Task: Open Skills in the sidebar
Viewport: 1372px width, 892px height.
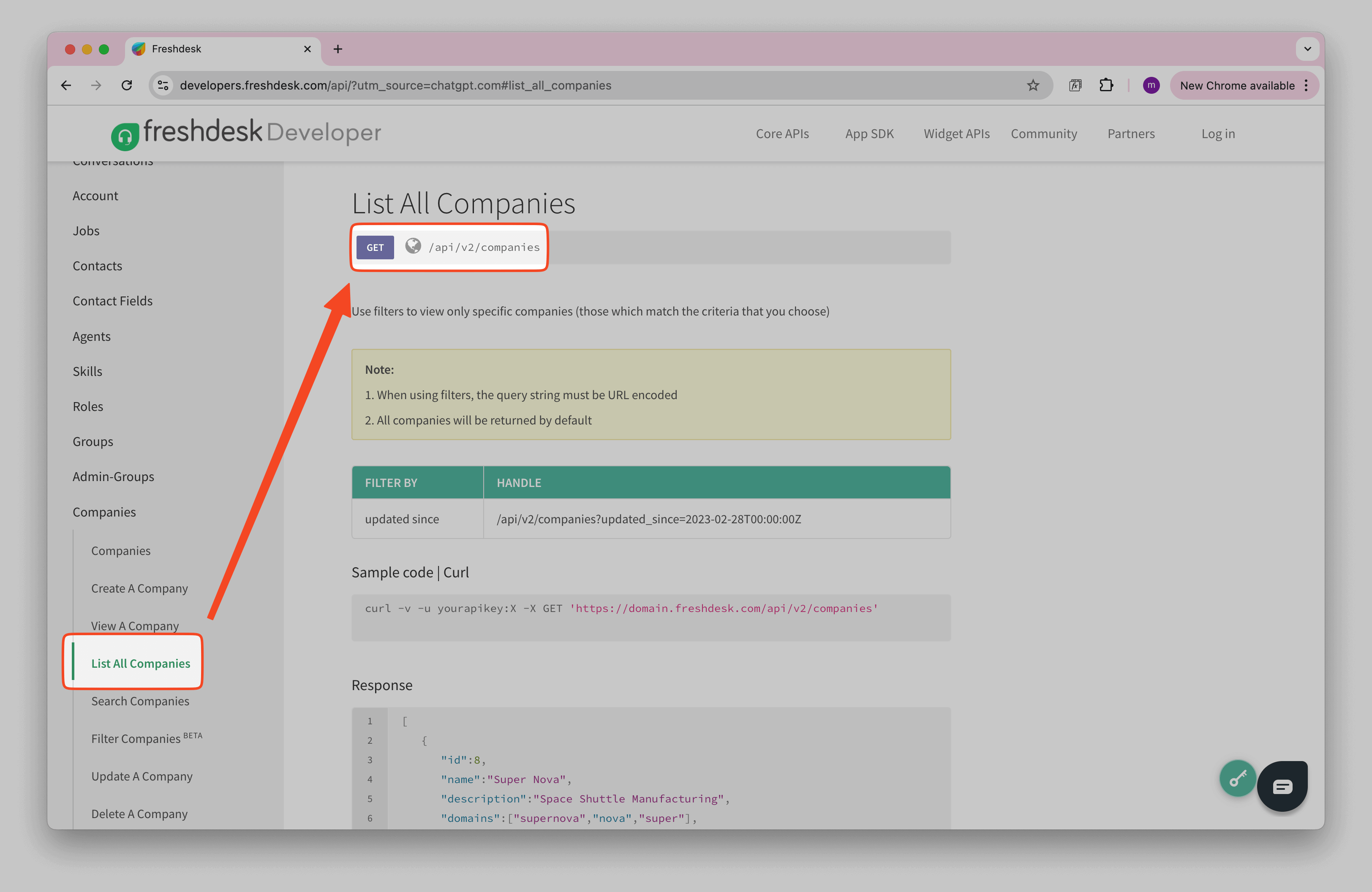Action: click(87, 372)
